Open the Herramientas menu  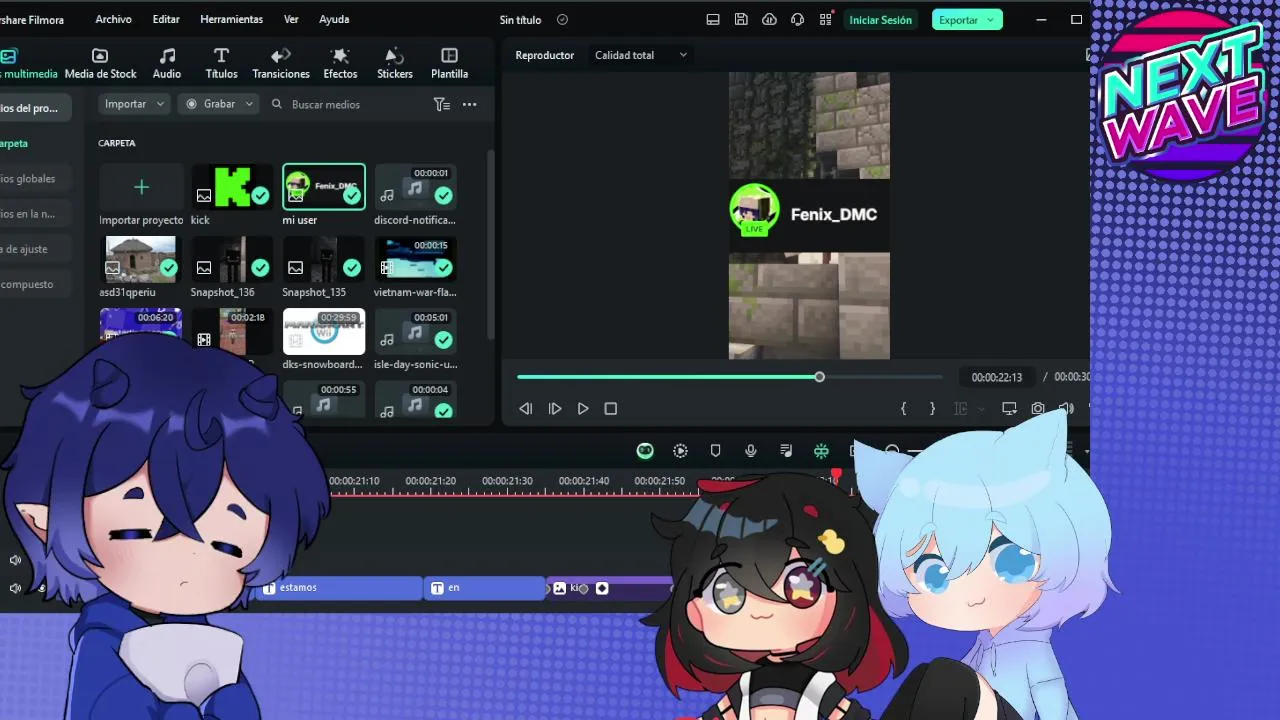tap(231, 19)
